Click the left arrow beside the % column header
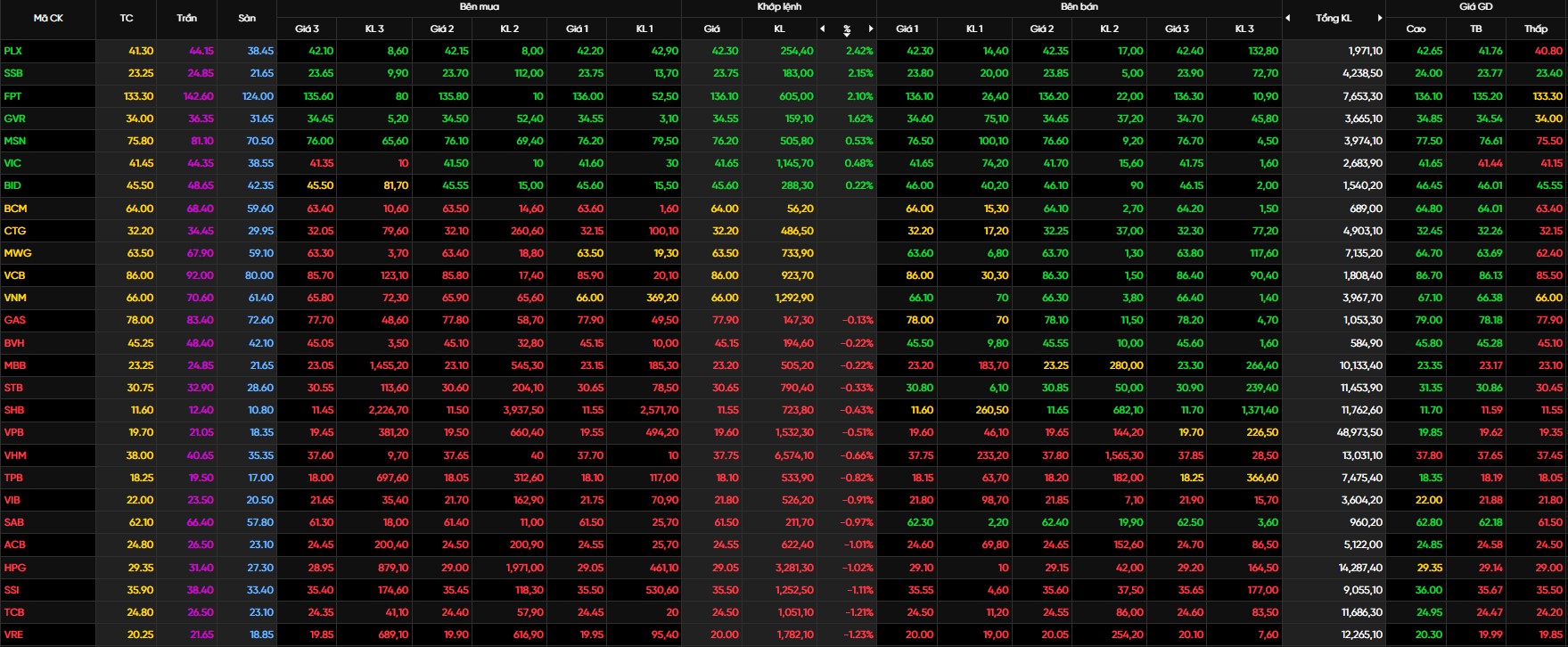1568x647 pixels. [823, 29]
